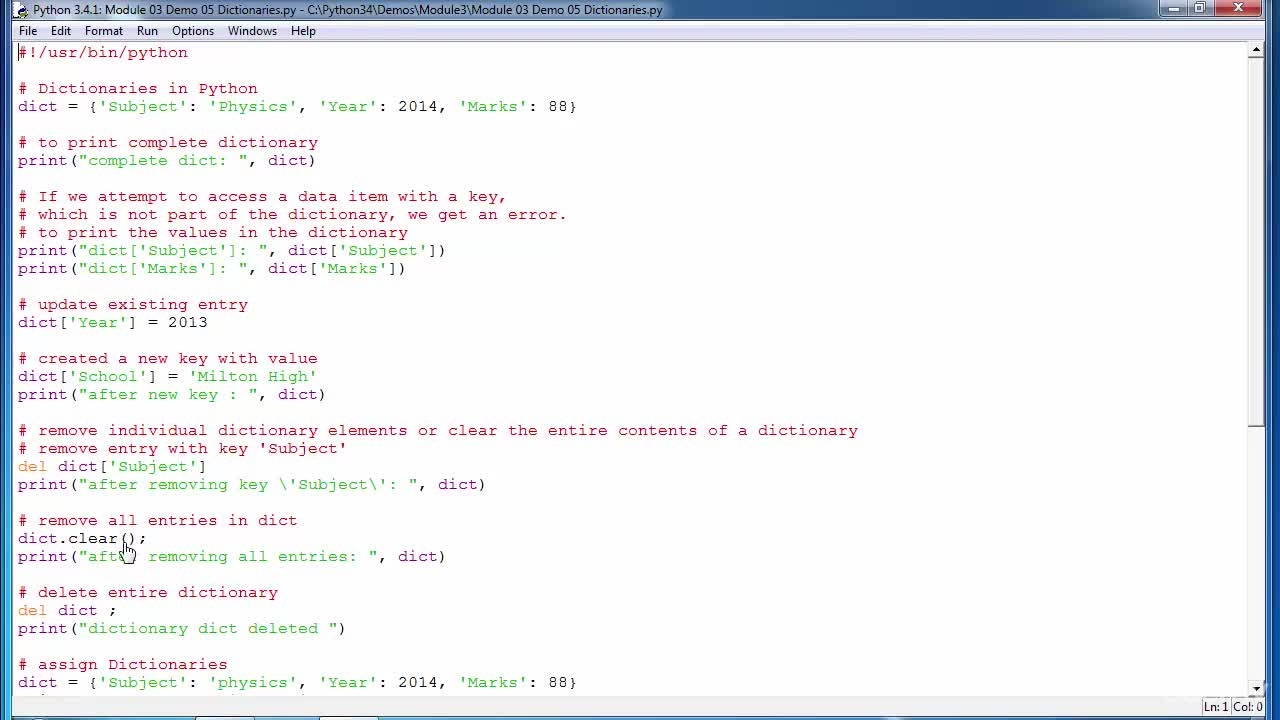
Task: Open the Run menu
Action: pyautogui.click(x=147, y=31)
